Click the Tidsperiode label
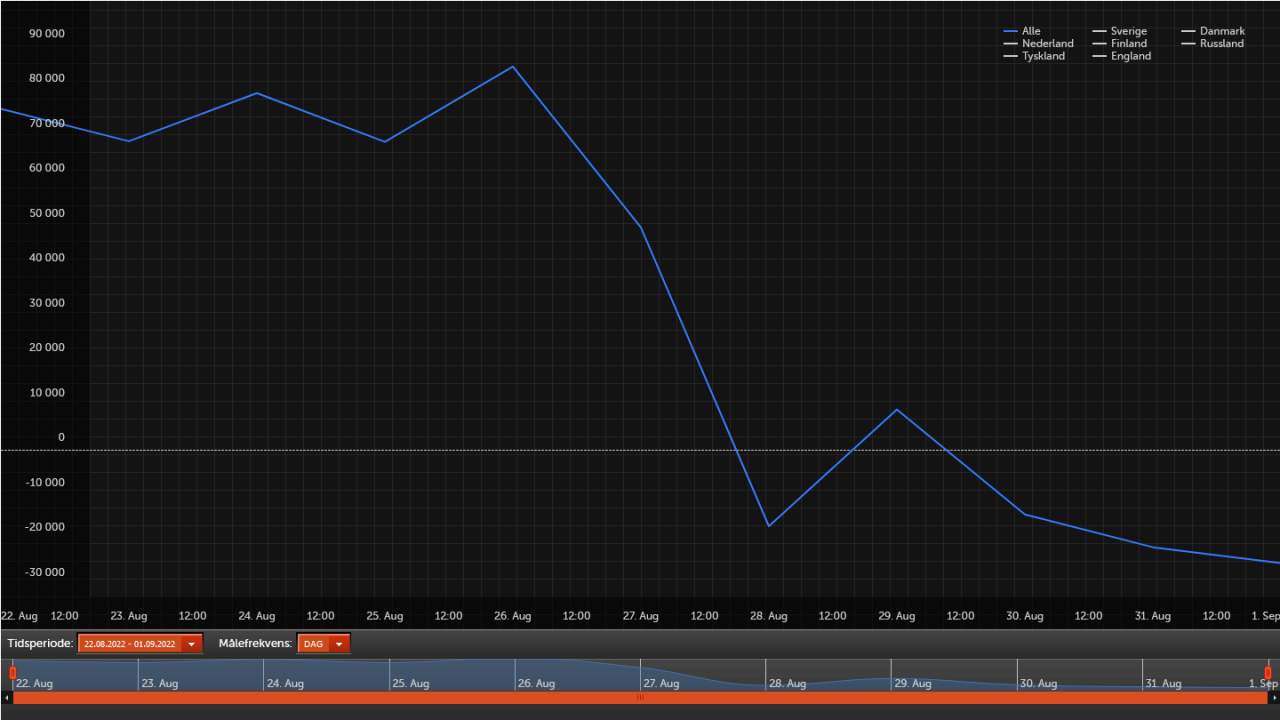 pos(40,644)
